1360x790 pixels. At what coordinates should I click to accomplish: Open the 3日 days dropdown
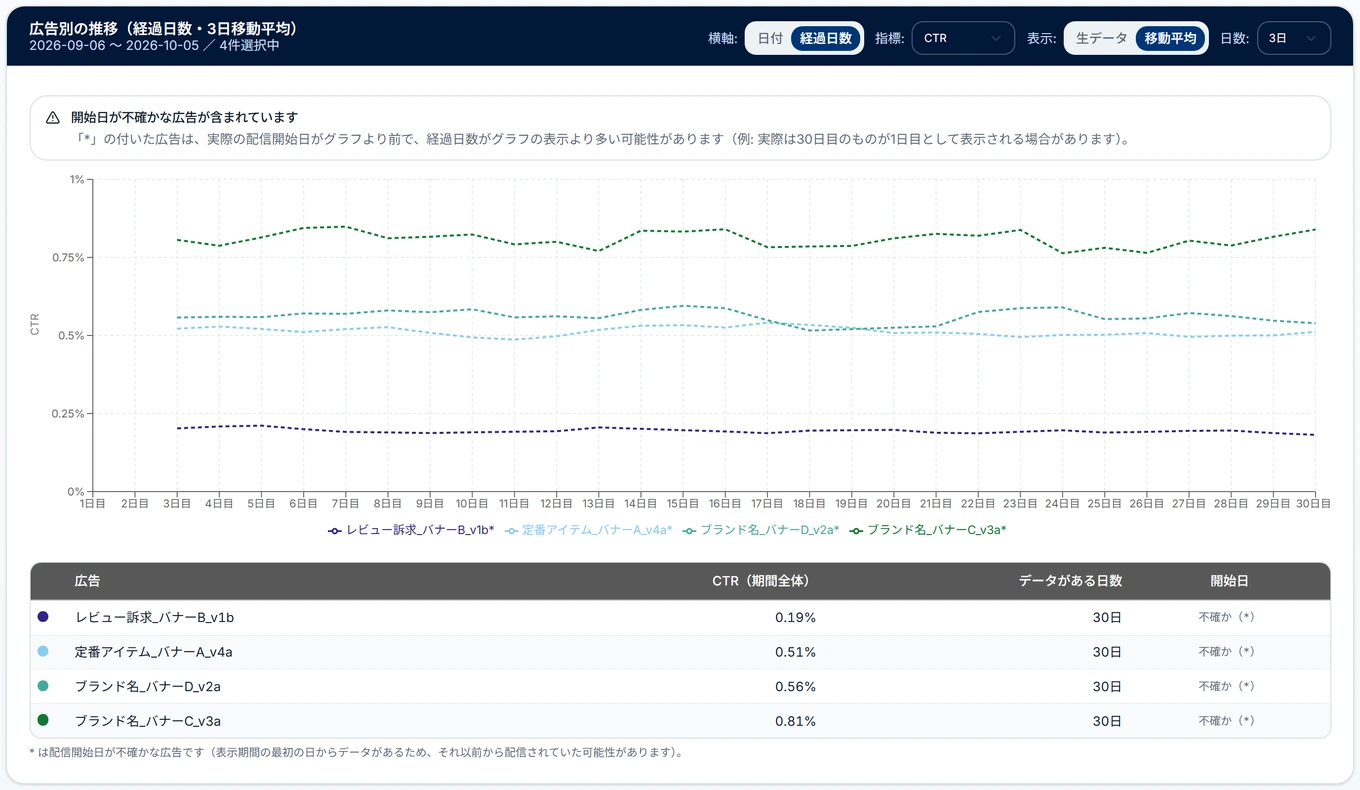click(x=1293, y=38)
